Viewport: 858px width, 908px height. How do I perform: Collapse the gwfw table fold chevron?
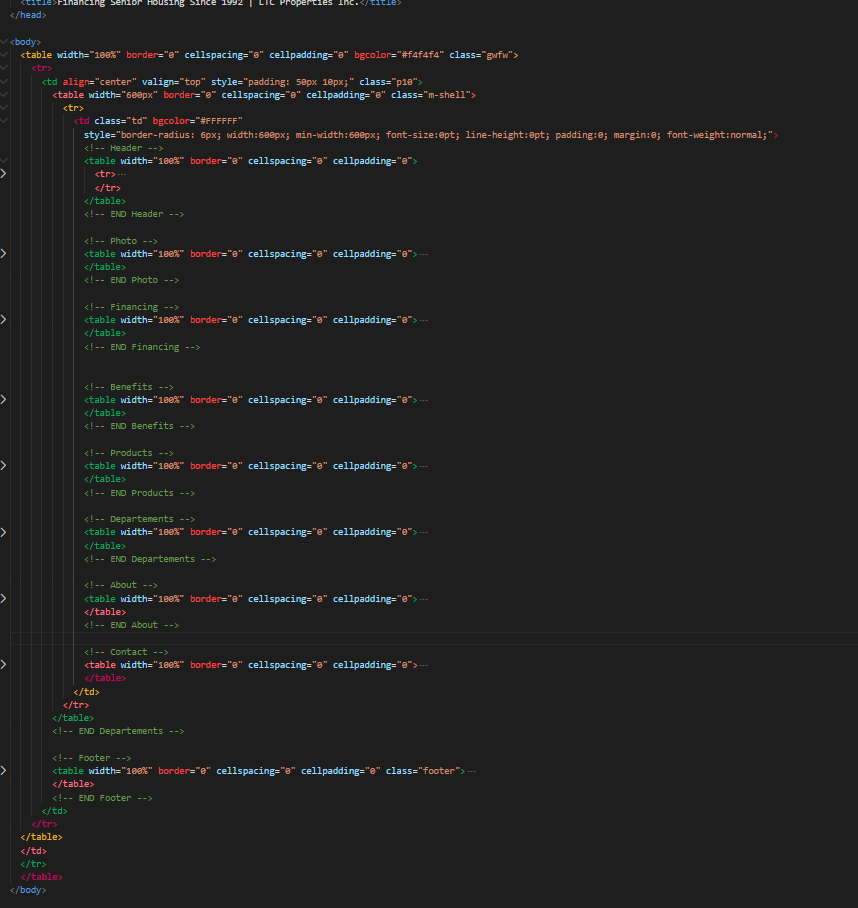(x=4, y=55)
